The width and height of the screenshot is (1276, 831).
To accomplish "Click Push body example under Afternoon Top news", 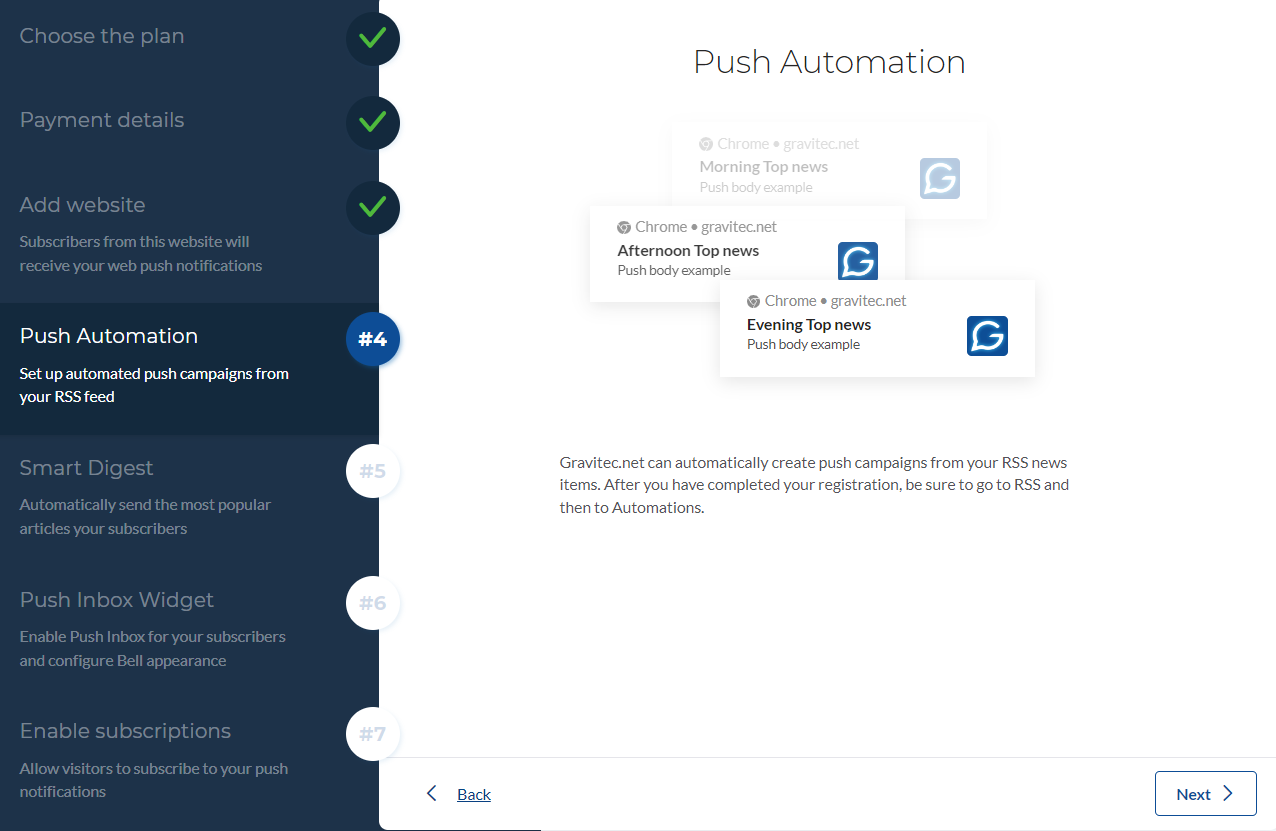I will click(674, 270).
